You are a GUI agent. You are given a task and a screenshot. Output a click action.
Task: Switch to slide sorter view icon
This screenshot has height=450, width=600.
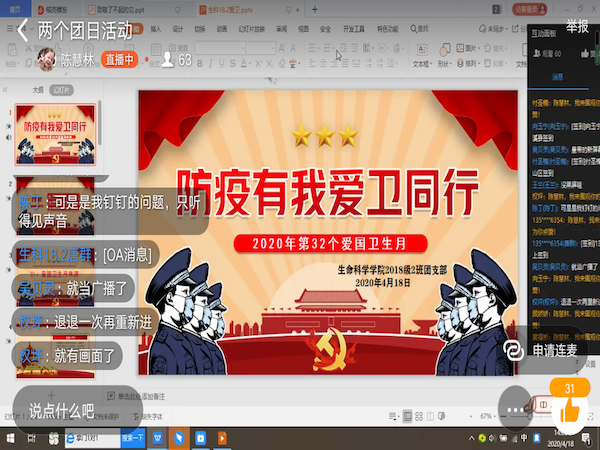click(x=419, y=416)
